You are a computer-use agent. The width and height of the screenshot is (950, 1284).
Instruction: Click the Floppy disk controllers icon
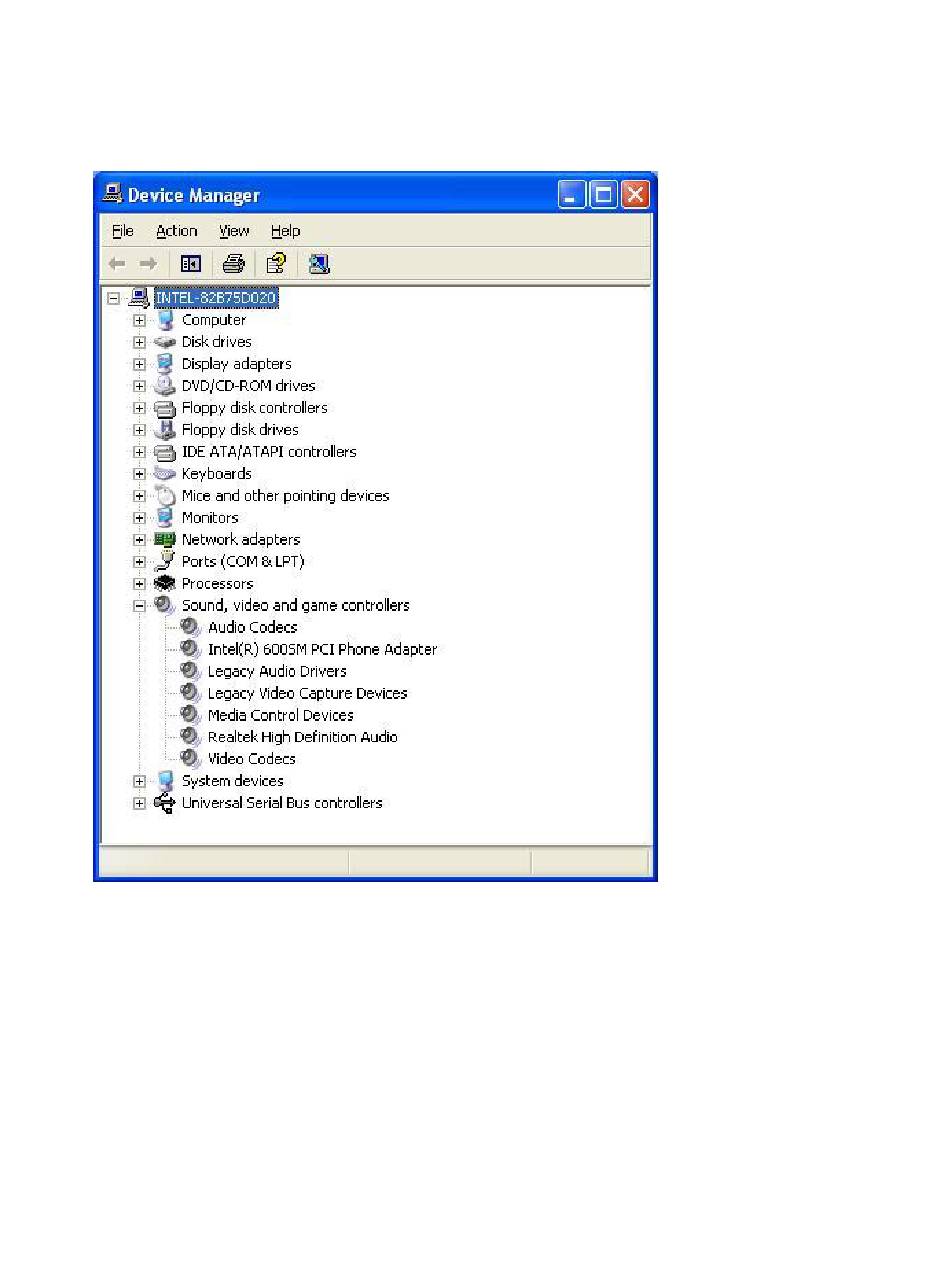pyautogui.click(x=165, y=408)
